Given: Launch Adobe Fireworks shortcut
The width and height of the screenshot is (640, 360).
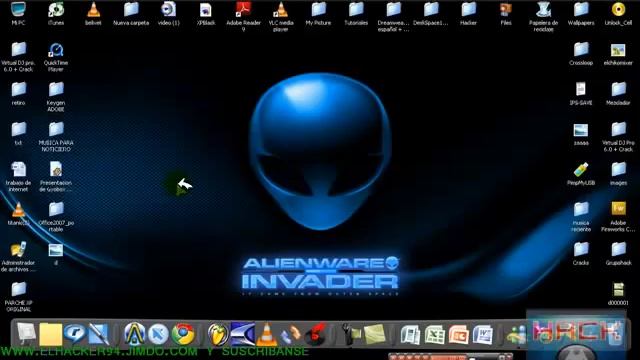Looking at the screenshot, I should click(618, 210).
